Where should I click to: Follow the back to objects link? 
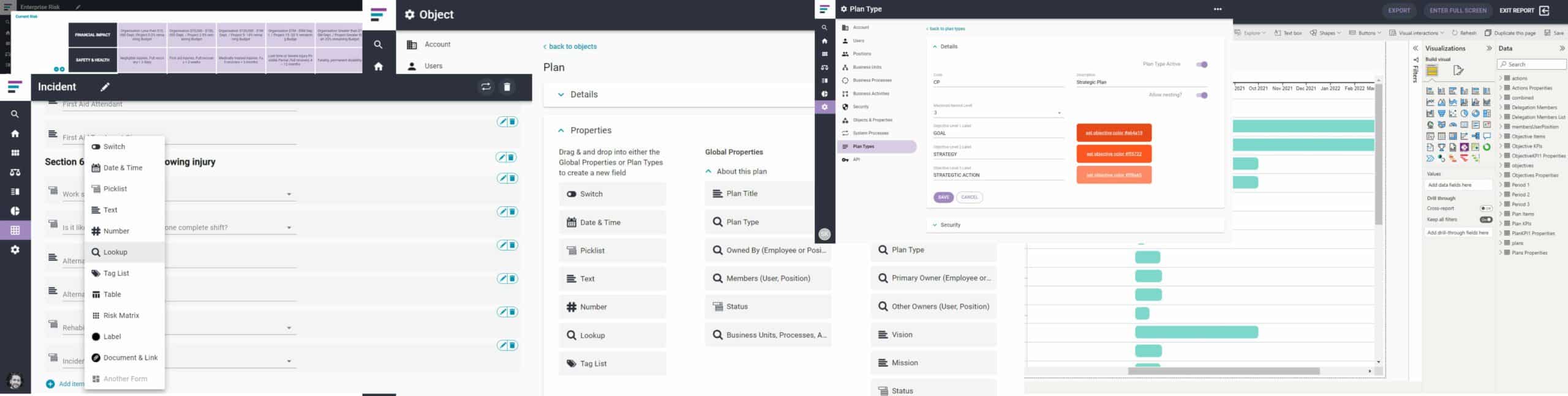point(572,47)
